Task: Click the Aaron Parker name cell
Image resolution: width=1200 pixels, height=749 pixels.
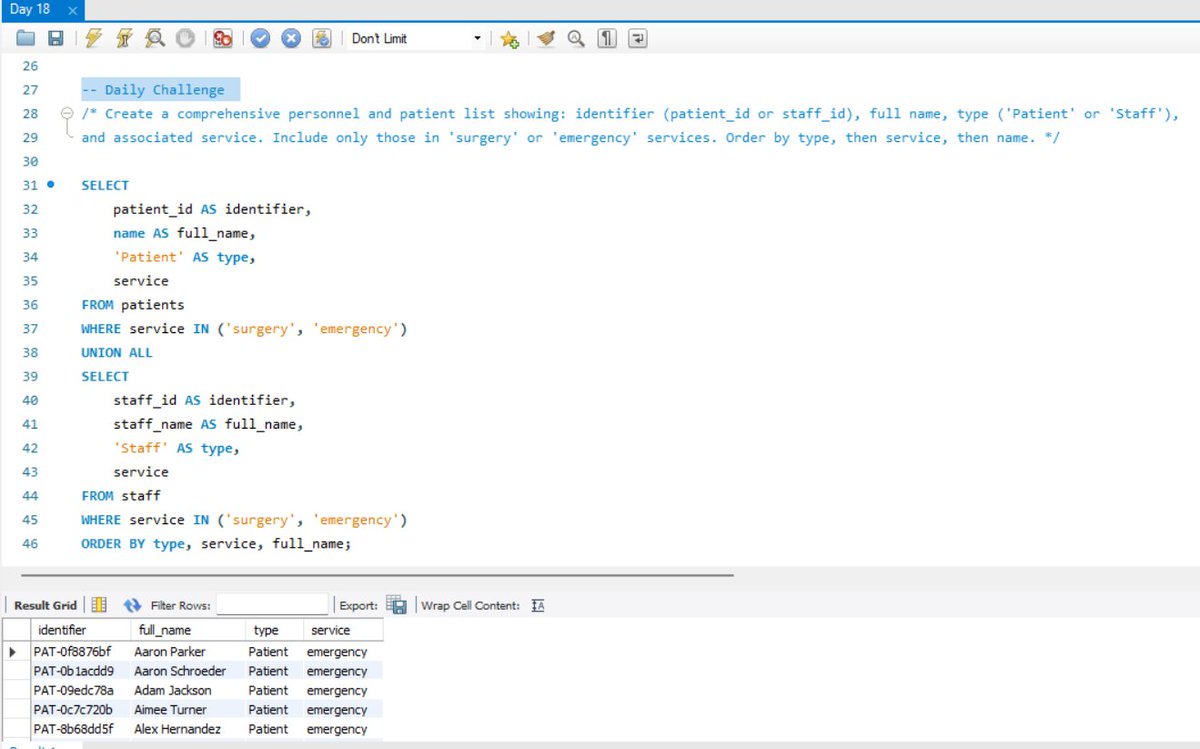Action: point(187,652)
